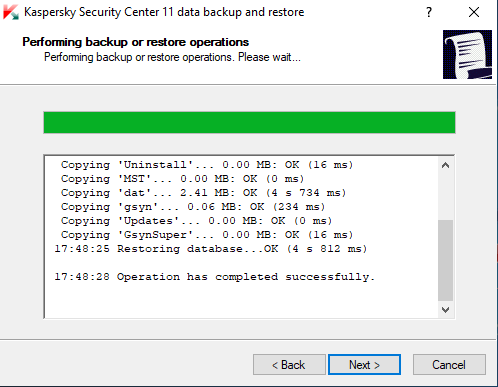The image size is (498, 387).
Task: Select the Copying 'dat' 2.41 MB log entry
Action: (x=203, y=193)
